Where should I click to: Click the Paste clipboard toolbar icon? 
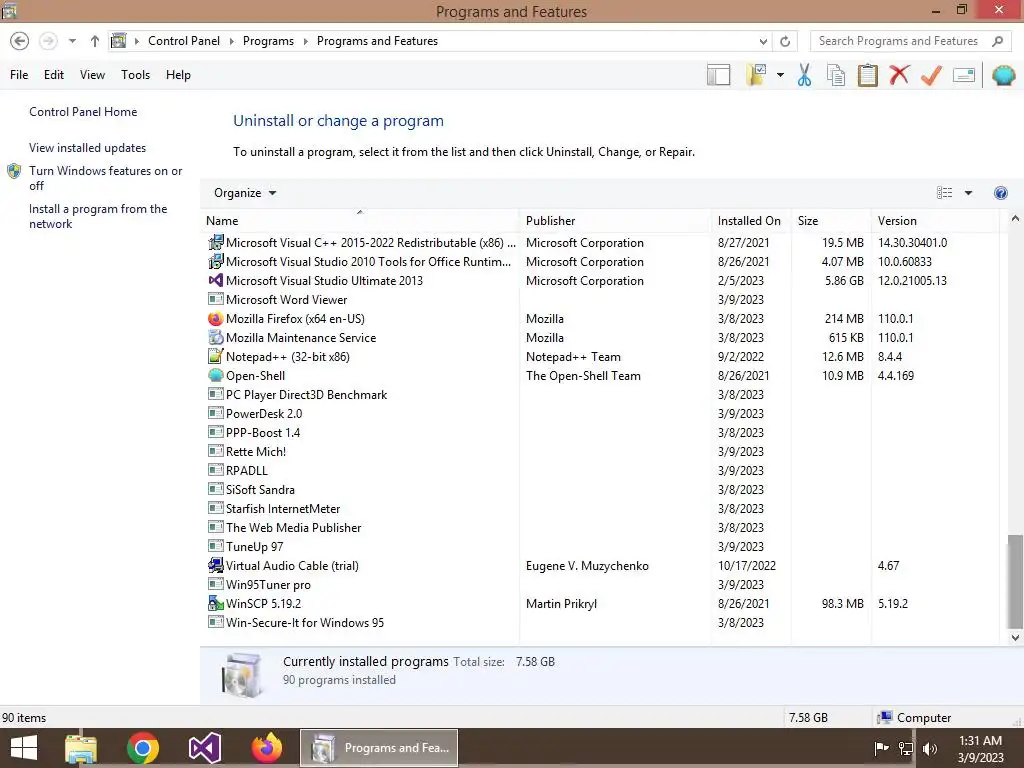click(867, 75)
